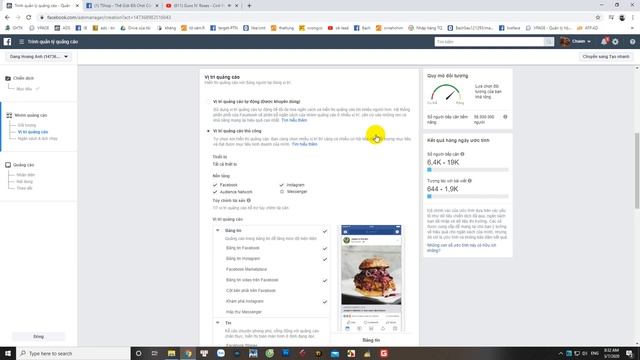This screenshot has height=360, width=640.
Task: Toggle Bảng tin Instagram placement checkmark
Action: [325, 259]
